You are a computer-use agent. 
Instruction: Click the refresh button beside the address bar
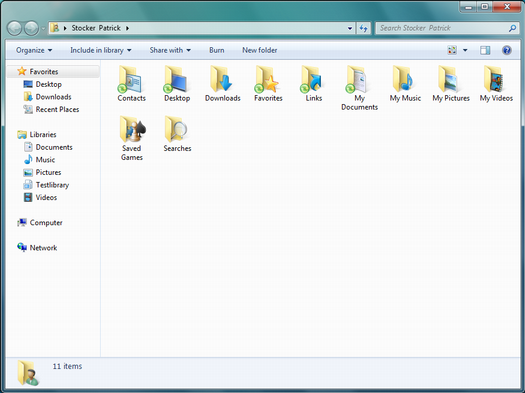[363, 28]
